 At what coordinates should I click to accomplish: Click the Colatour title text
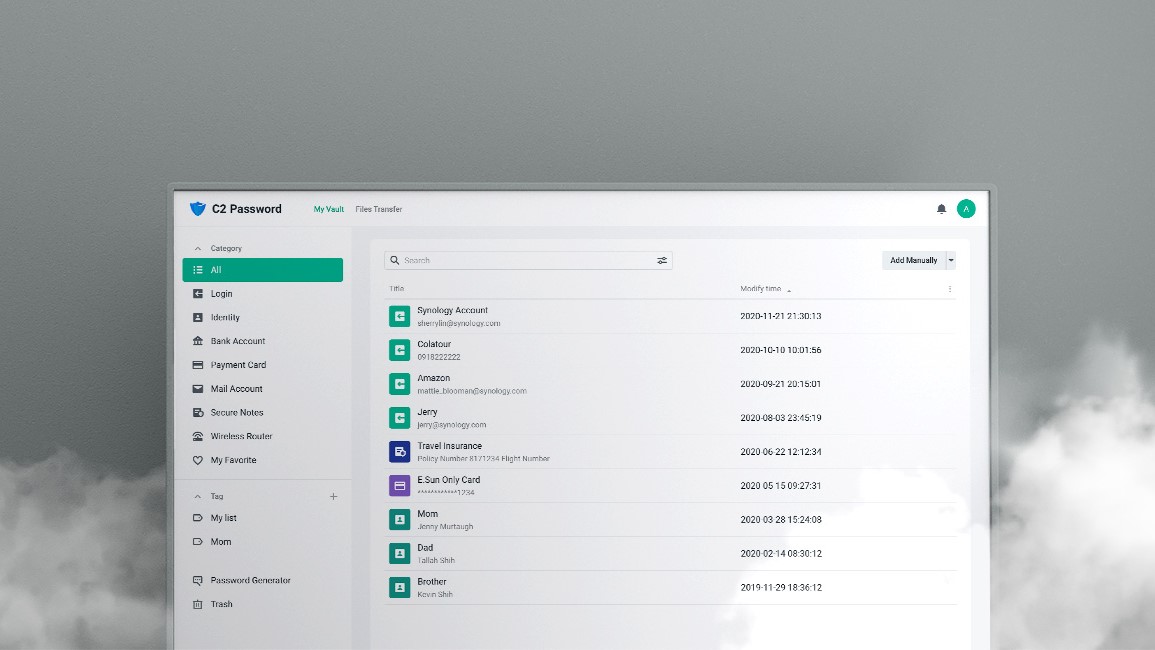tap(434, 344)
